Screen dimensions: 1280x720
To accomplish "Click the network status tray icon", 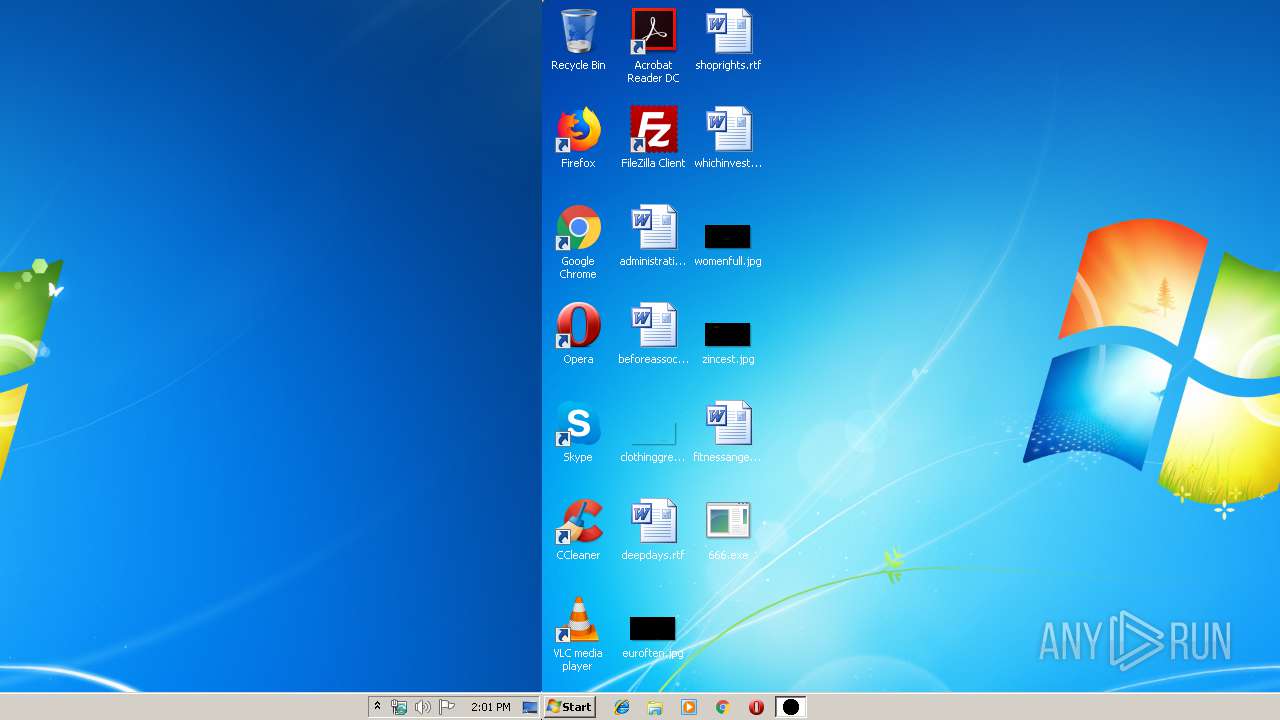I will click(399, 707).
